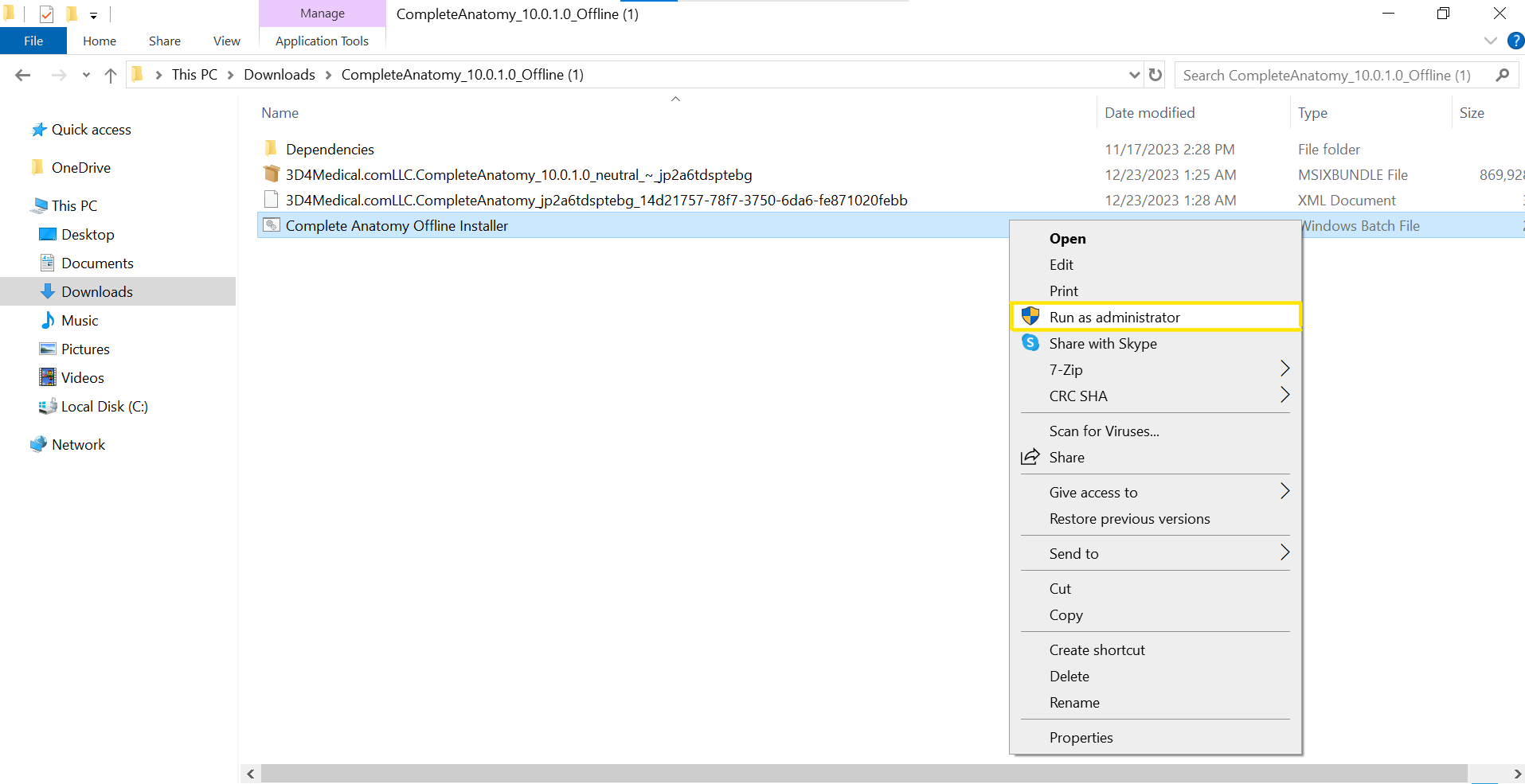
Task: Sort by the Size column header
Action: (1472, 113)
